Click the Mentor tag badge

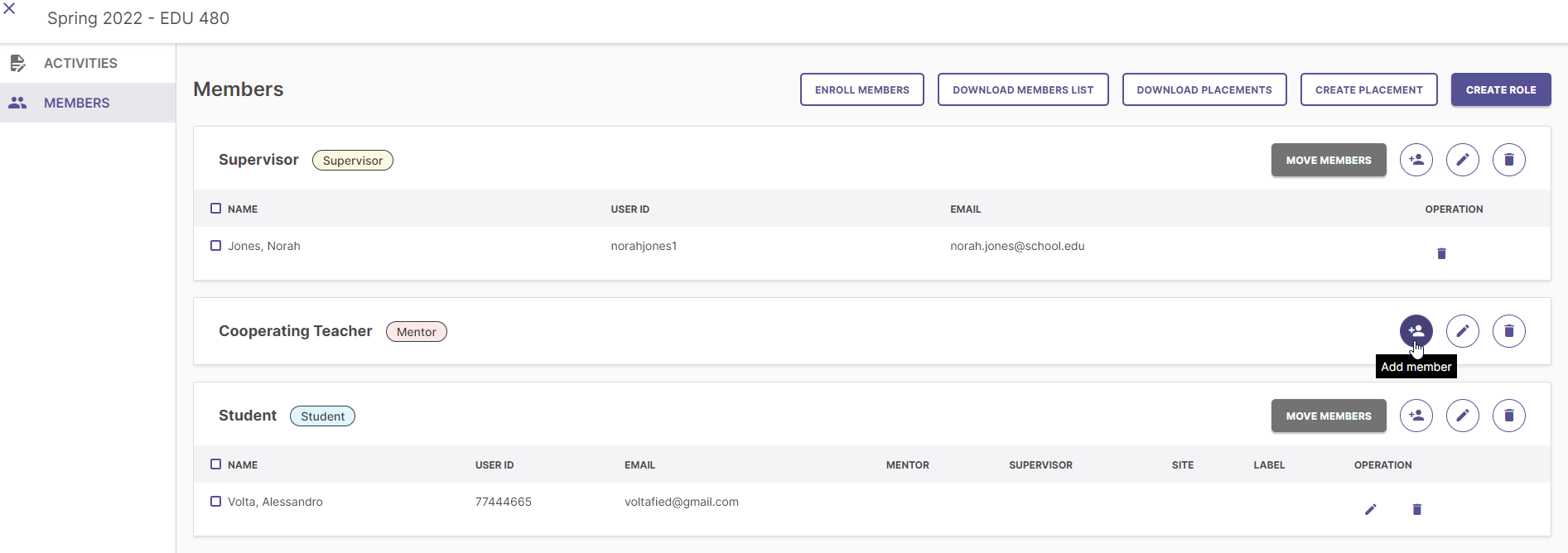click(x=417, y=331)
